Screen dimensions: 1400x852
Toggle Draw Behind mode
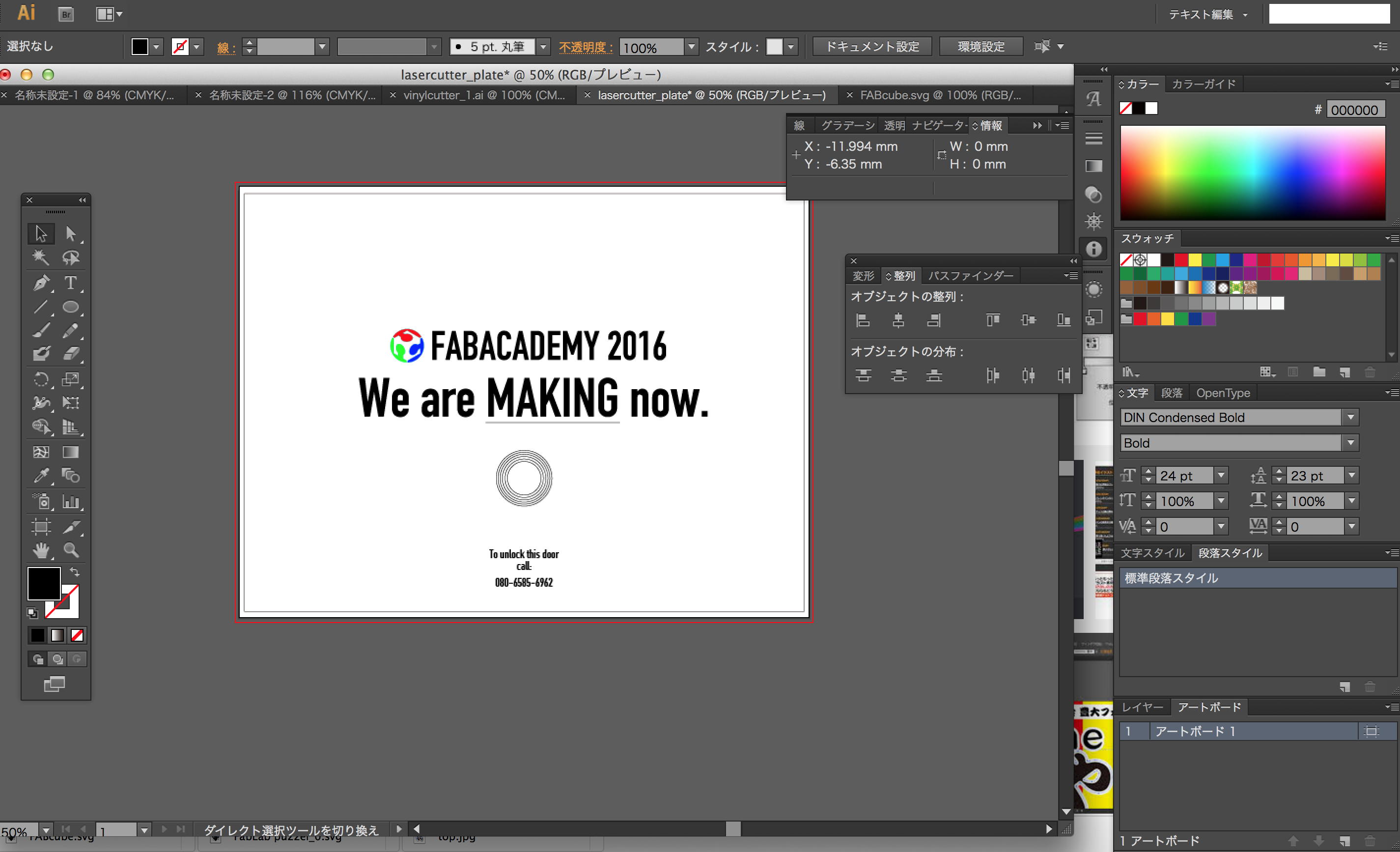coord(57,659)
